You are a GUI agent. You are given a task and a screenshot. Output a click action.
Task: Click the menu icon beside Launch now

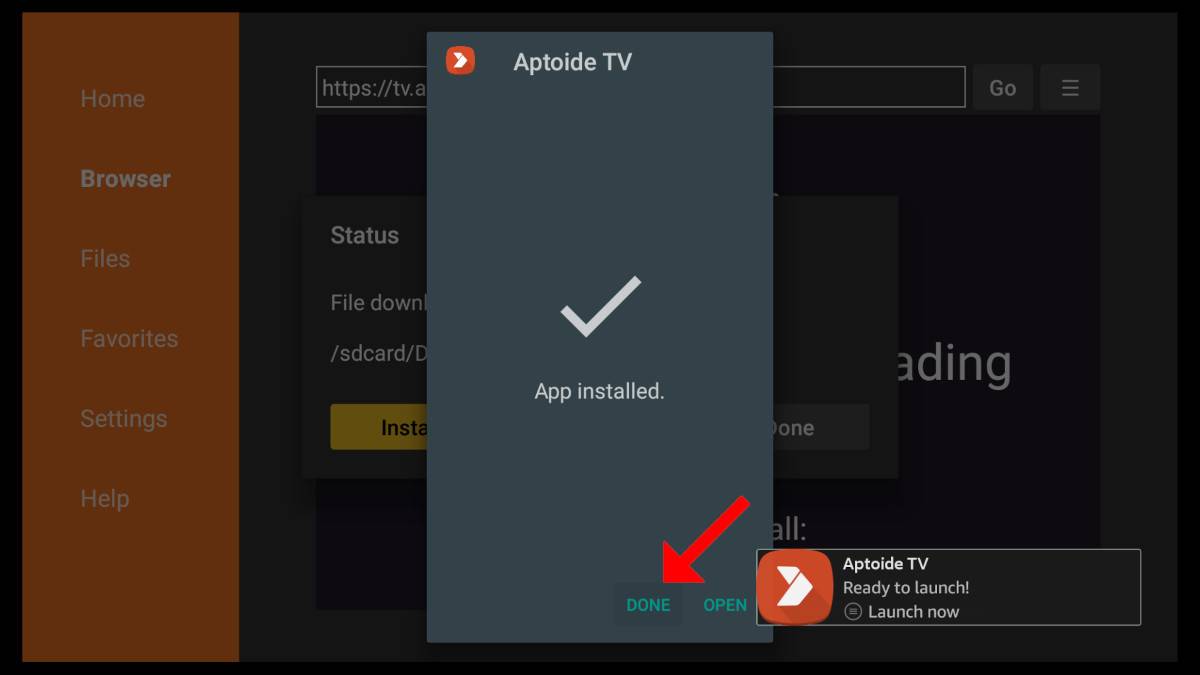pos(853,612)
